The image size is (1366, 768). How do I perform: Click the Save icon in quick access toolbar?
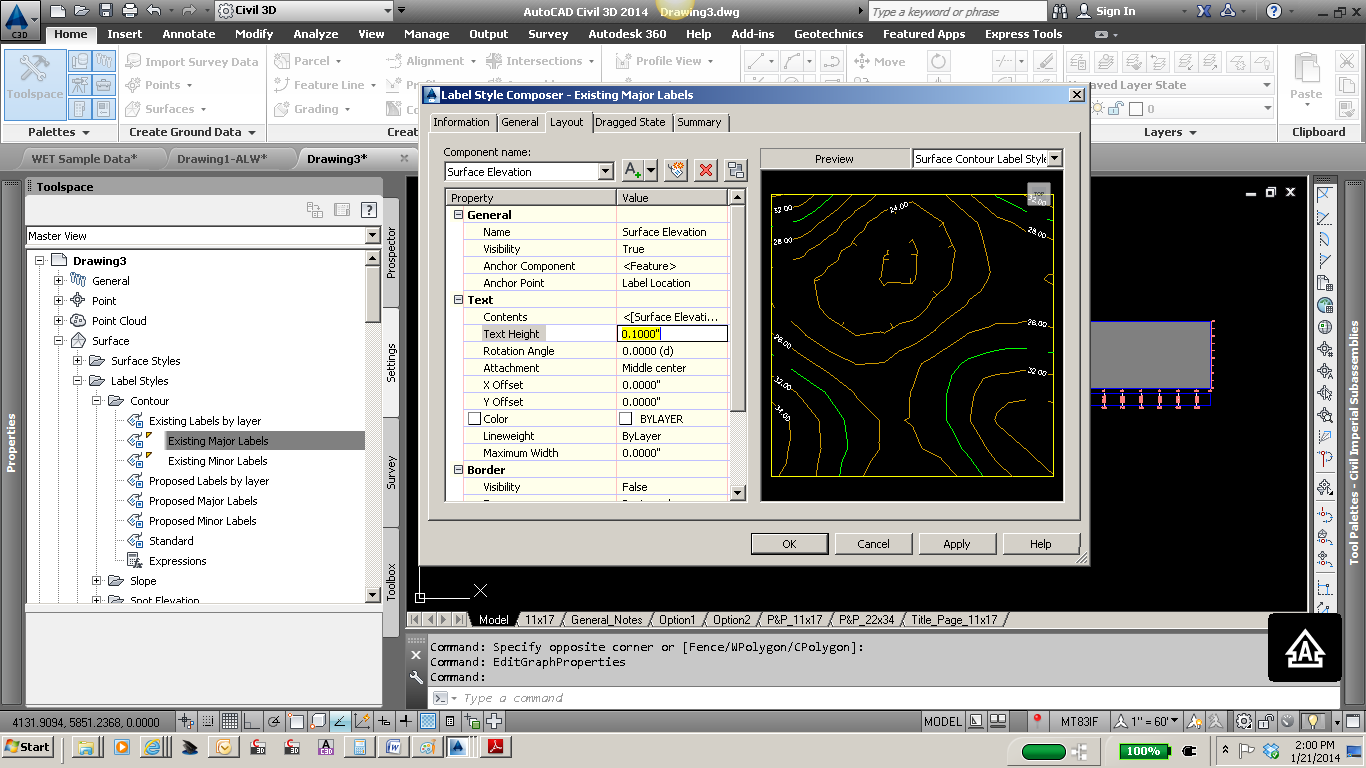[x=105, y=11]
